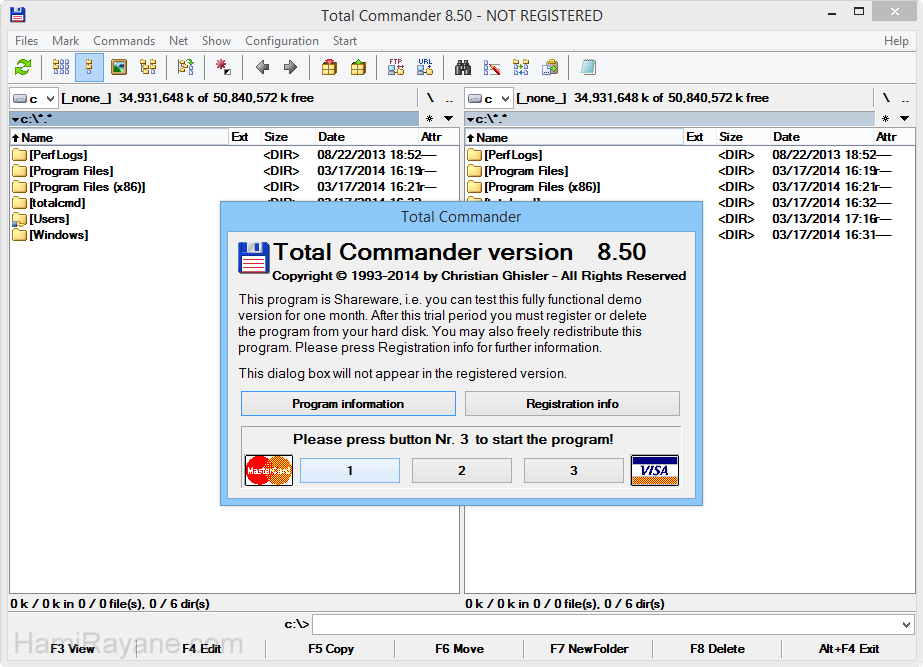Click the F5 Copy button

(x=331, y=649)
